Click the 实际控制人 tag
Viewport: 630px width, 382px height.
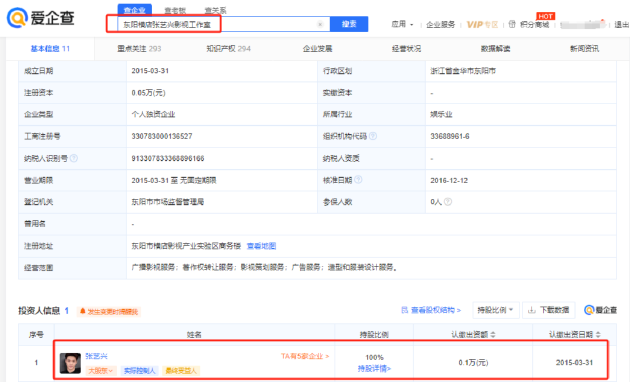139,370
